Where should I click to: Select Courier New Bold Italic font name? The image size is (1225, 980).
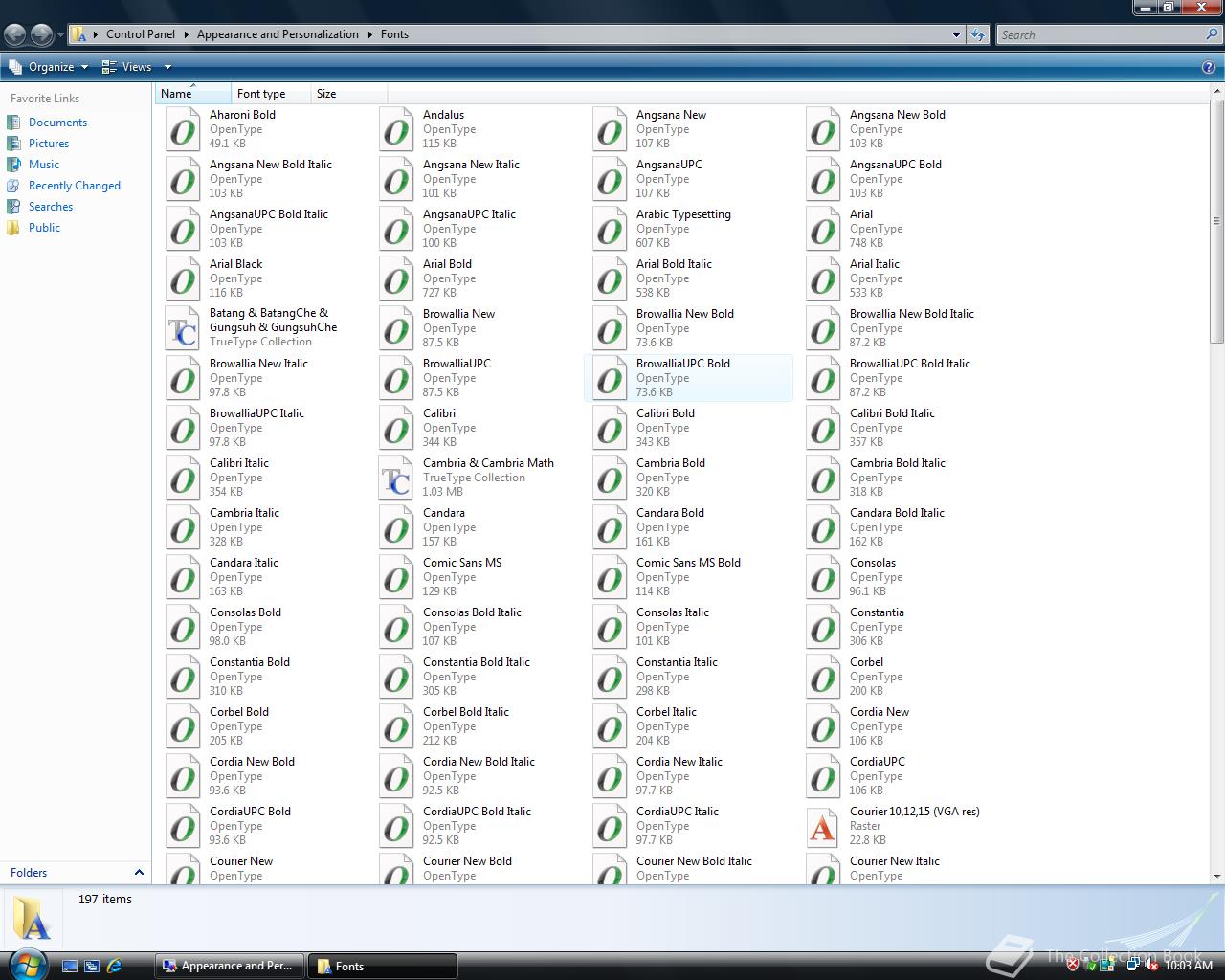coord(694,861)
